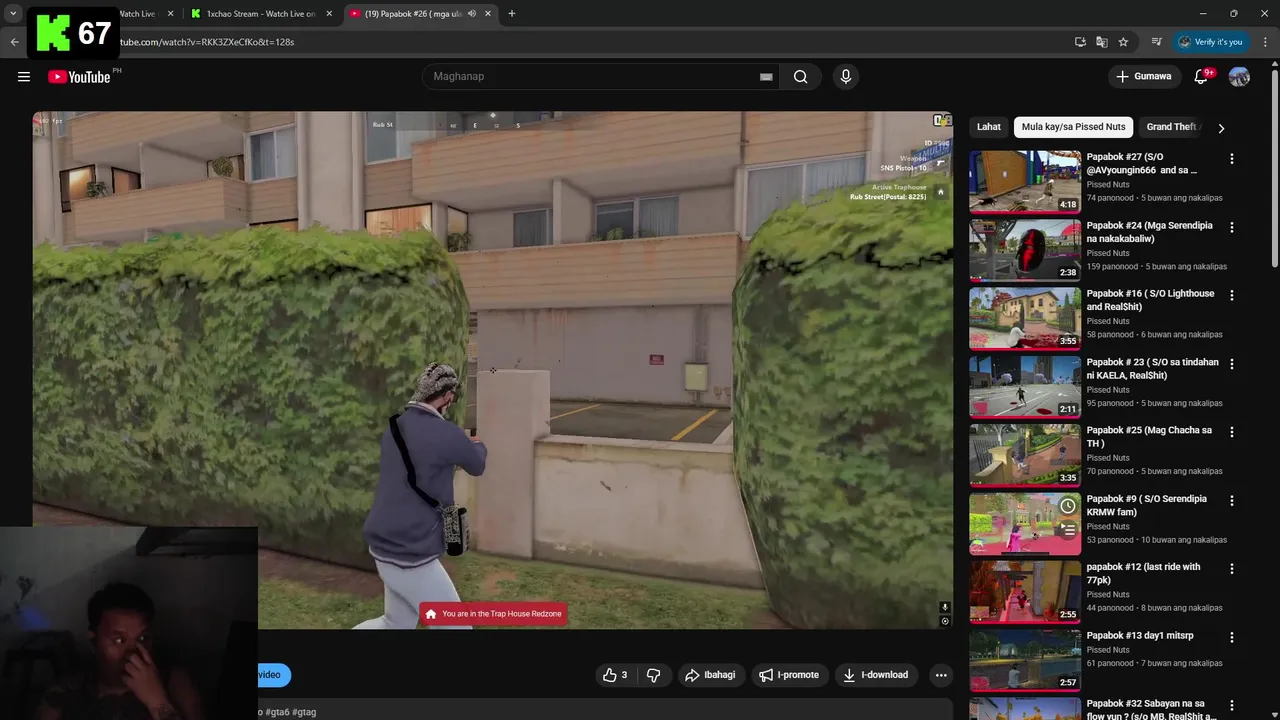This screenshot has height=720, width=1280.
Task: Open the YouTube account avatar menu
Action: [x=1239, y=76]
